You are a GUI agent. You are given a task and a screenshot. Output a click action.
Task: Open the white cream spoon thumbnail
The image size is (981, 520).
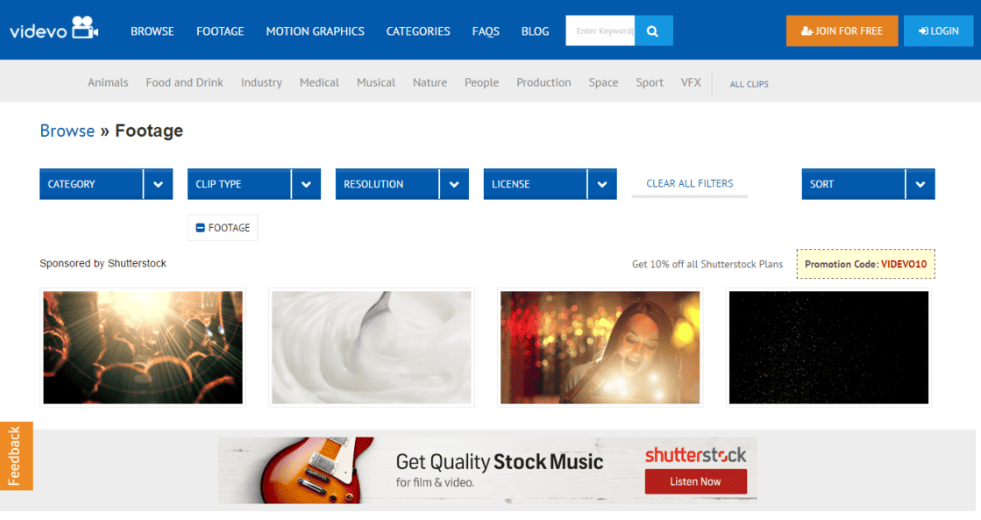pos(372,347)
